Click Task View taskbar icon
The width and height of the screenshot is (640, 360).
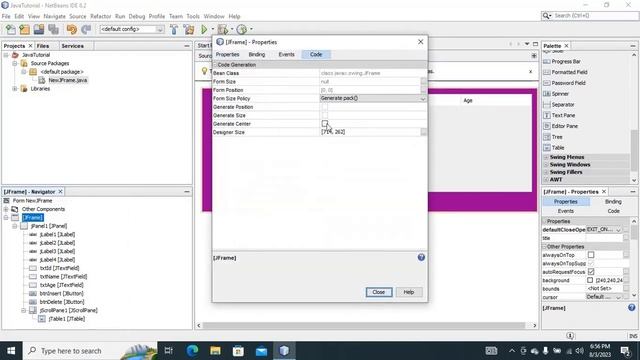(x=169, y=351)
